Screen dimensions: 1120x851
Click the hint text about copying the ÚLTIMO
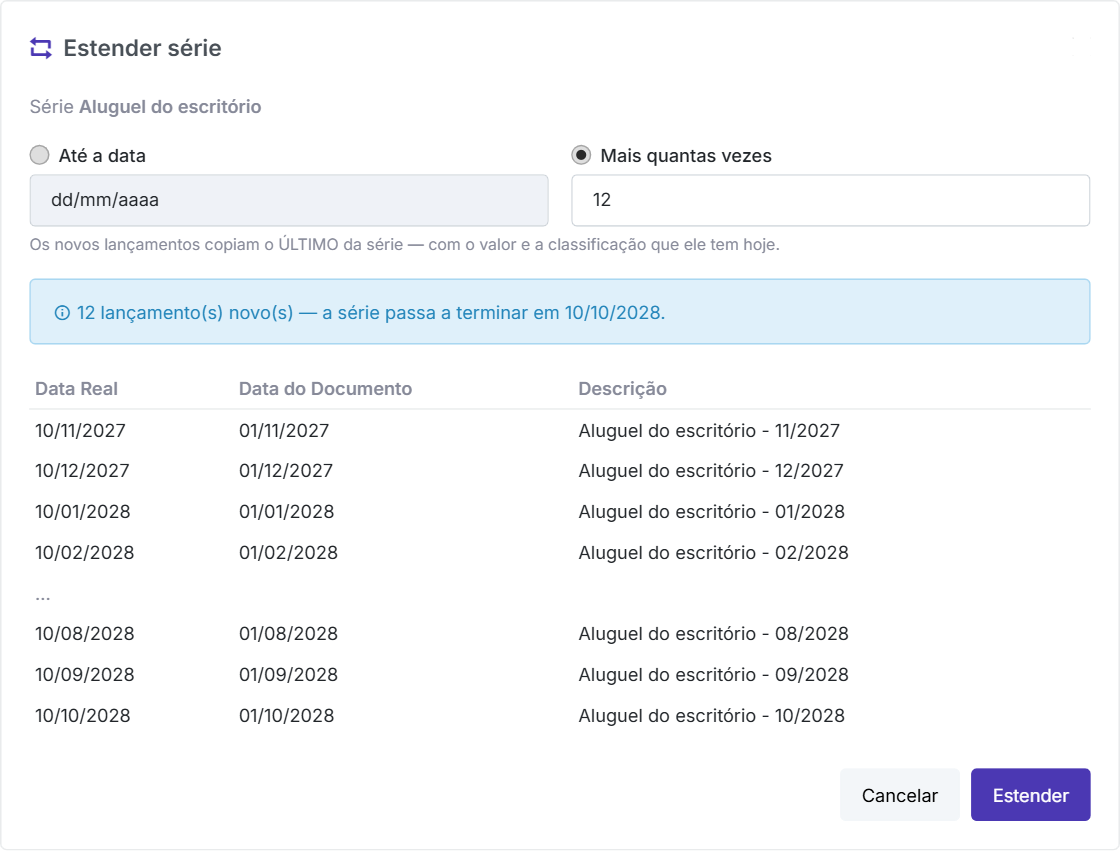(x=404, y=244)
